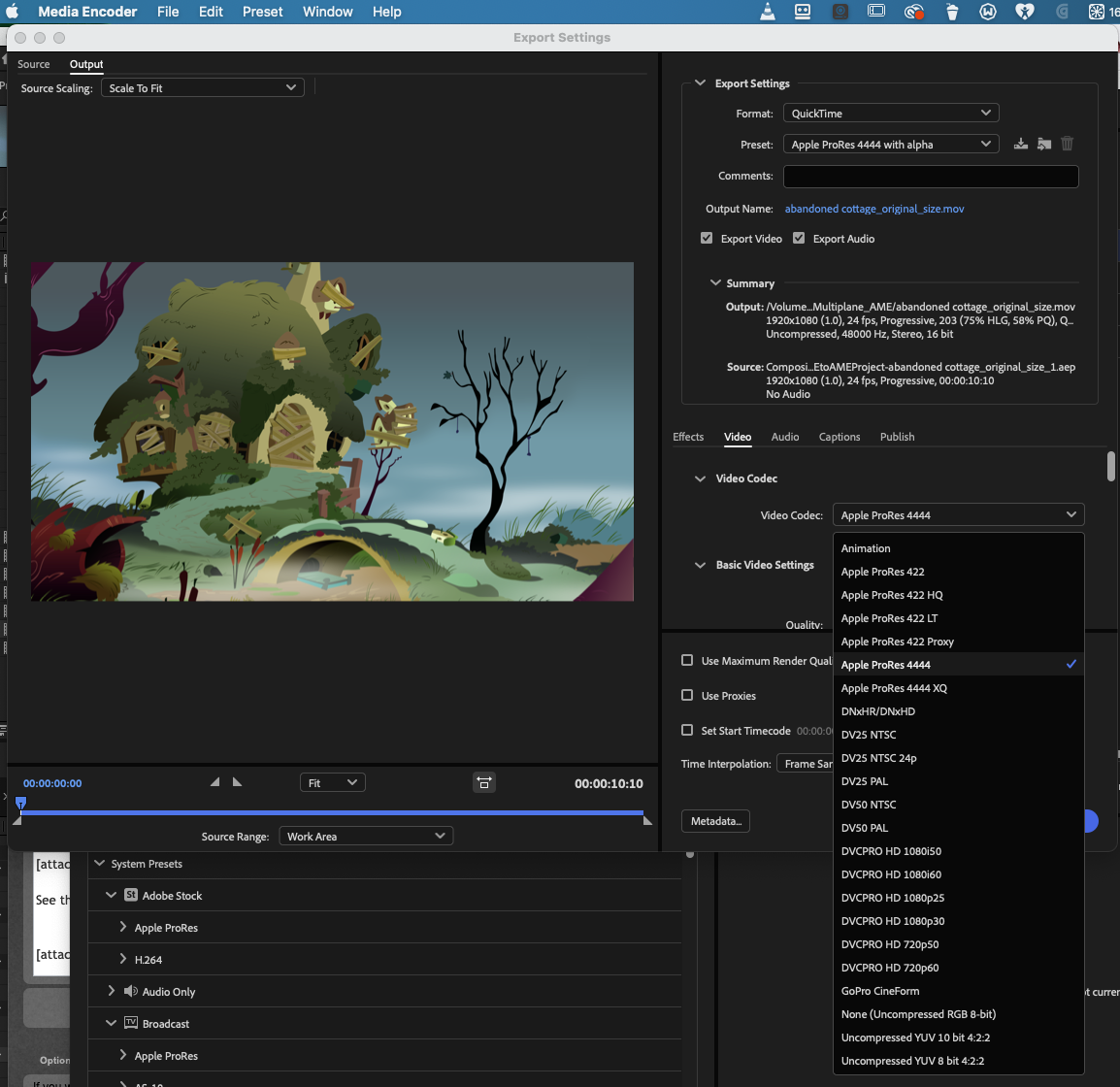Click the faded spiral menu bar icon
The height and width of the screenshot is (1087, 1120).
click(1062, 12)
